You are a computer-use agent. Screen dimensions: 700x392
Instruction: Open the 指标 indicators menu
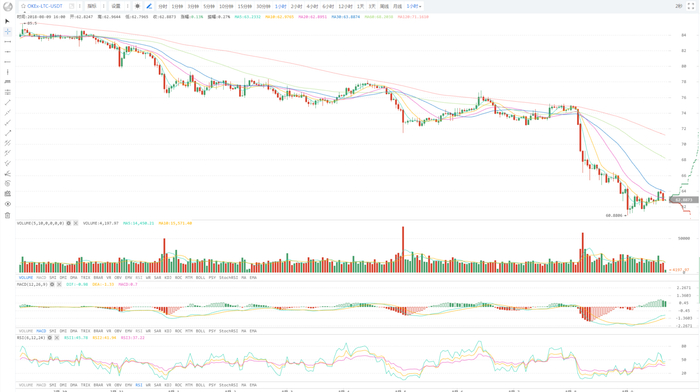pos(92,6)
